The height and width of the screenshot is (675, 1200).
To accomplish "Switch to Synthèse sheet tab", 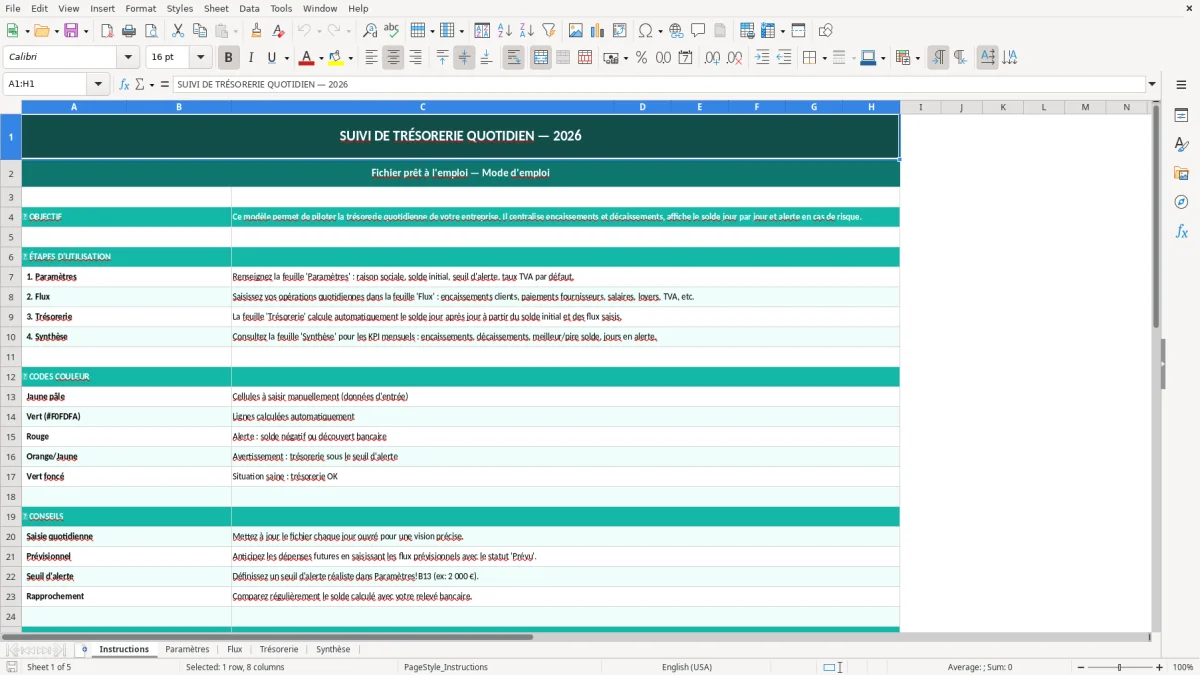I will 333,649.
